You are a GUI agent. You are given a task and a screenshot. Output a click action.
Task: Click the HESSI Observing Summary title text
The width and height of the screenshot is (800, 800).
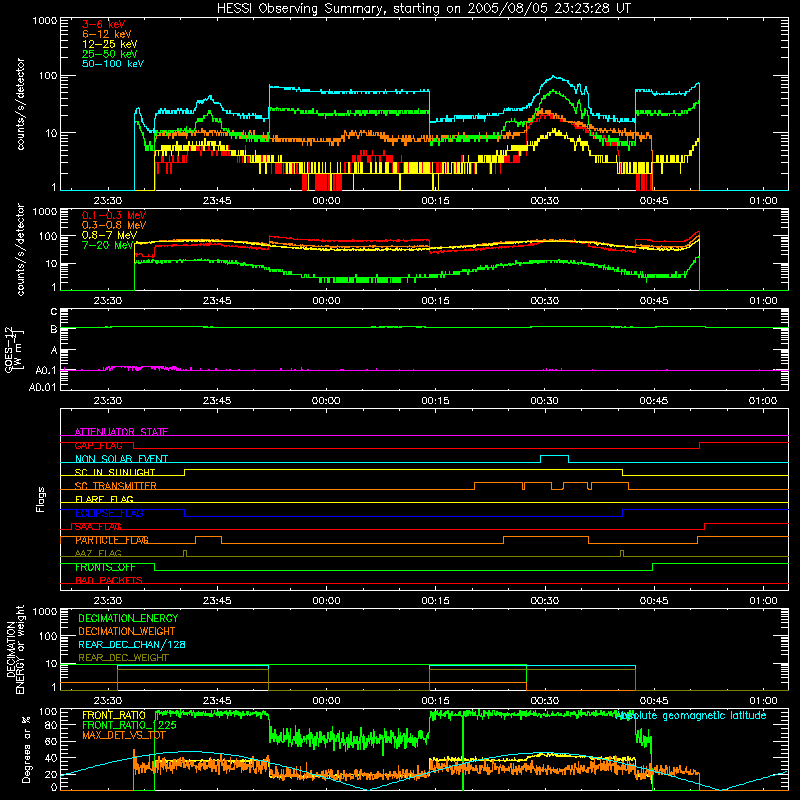coord(423,9)
